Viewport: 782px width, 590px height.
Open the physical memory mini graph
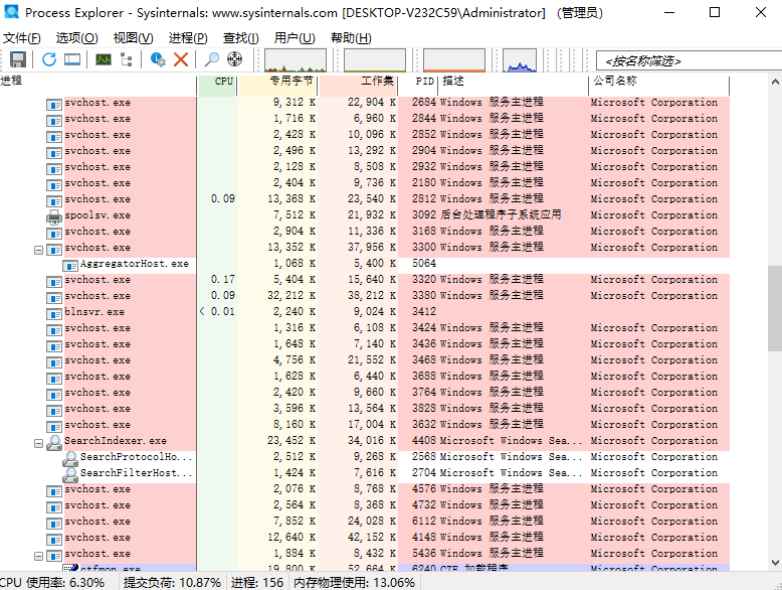click(x=454, y=60)
